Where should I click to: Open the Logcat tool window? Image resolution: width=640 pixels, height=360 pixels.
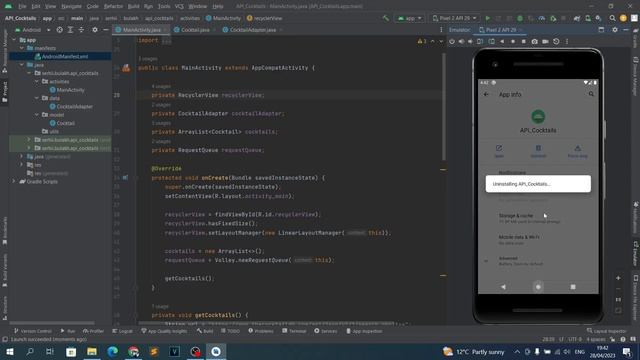[122, 331]
